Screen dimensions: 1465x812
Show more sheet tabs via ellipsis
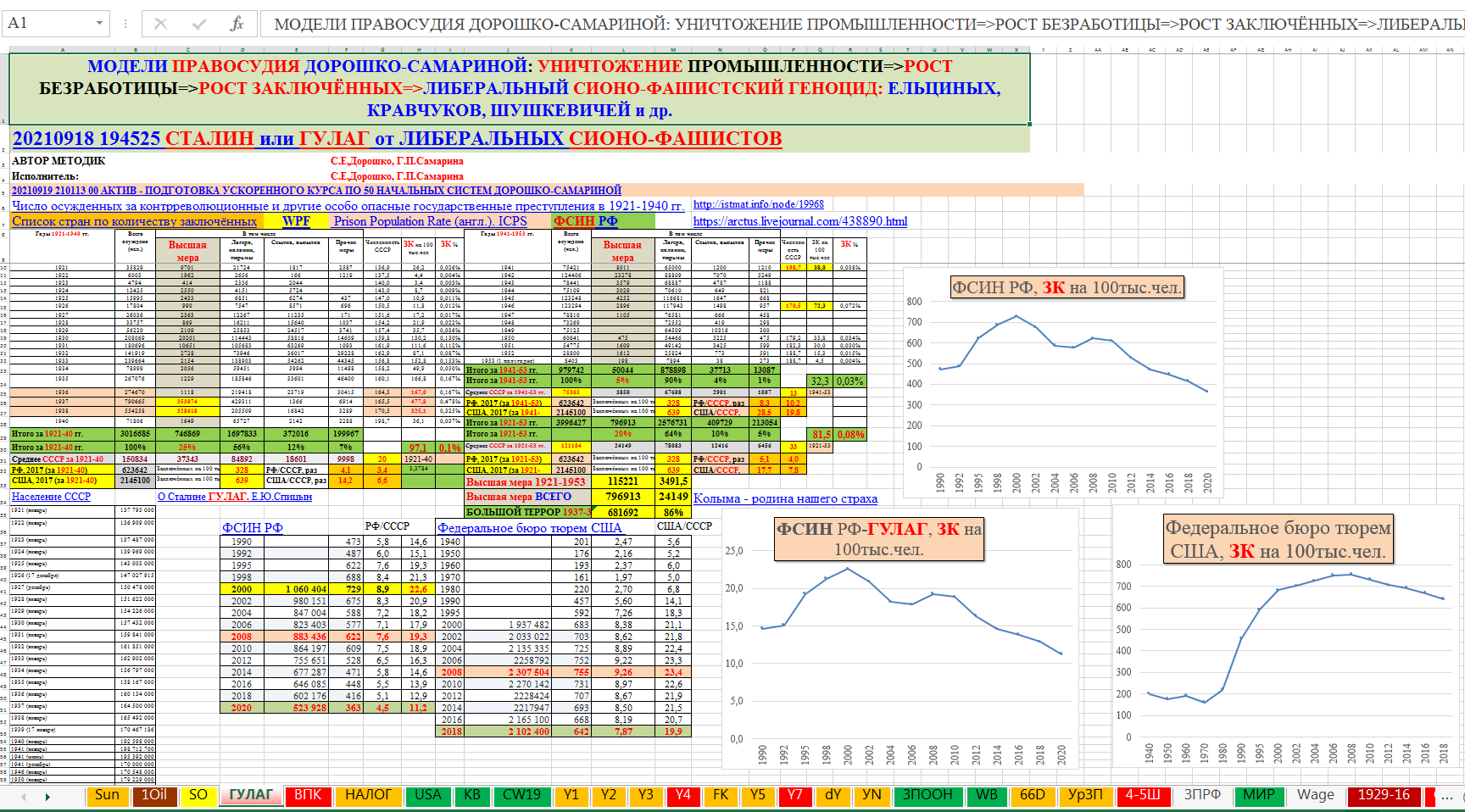1447,796
